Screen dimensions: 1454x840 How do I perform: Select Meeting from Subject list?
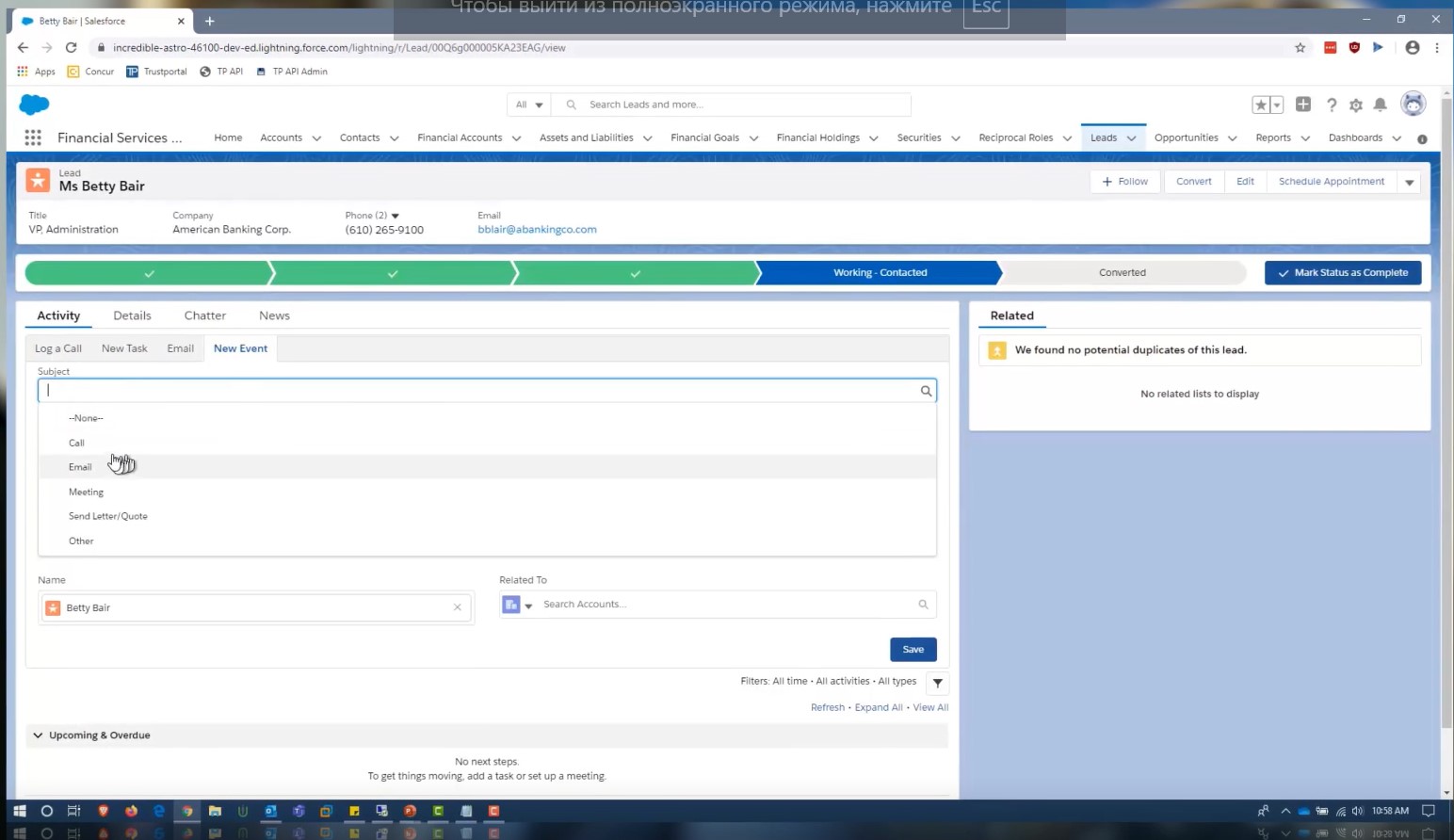86,492
